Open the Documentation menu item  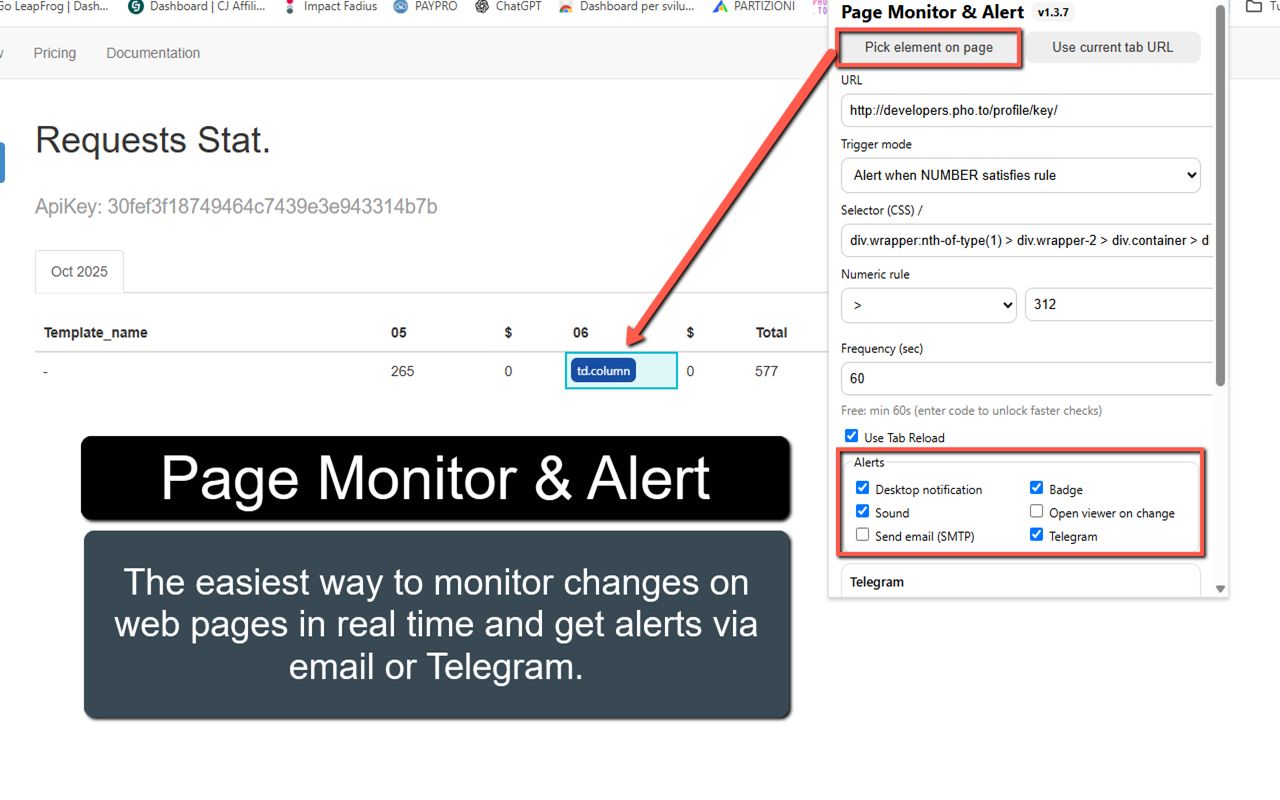tap(153, 53)
